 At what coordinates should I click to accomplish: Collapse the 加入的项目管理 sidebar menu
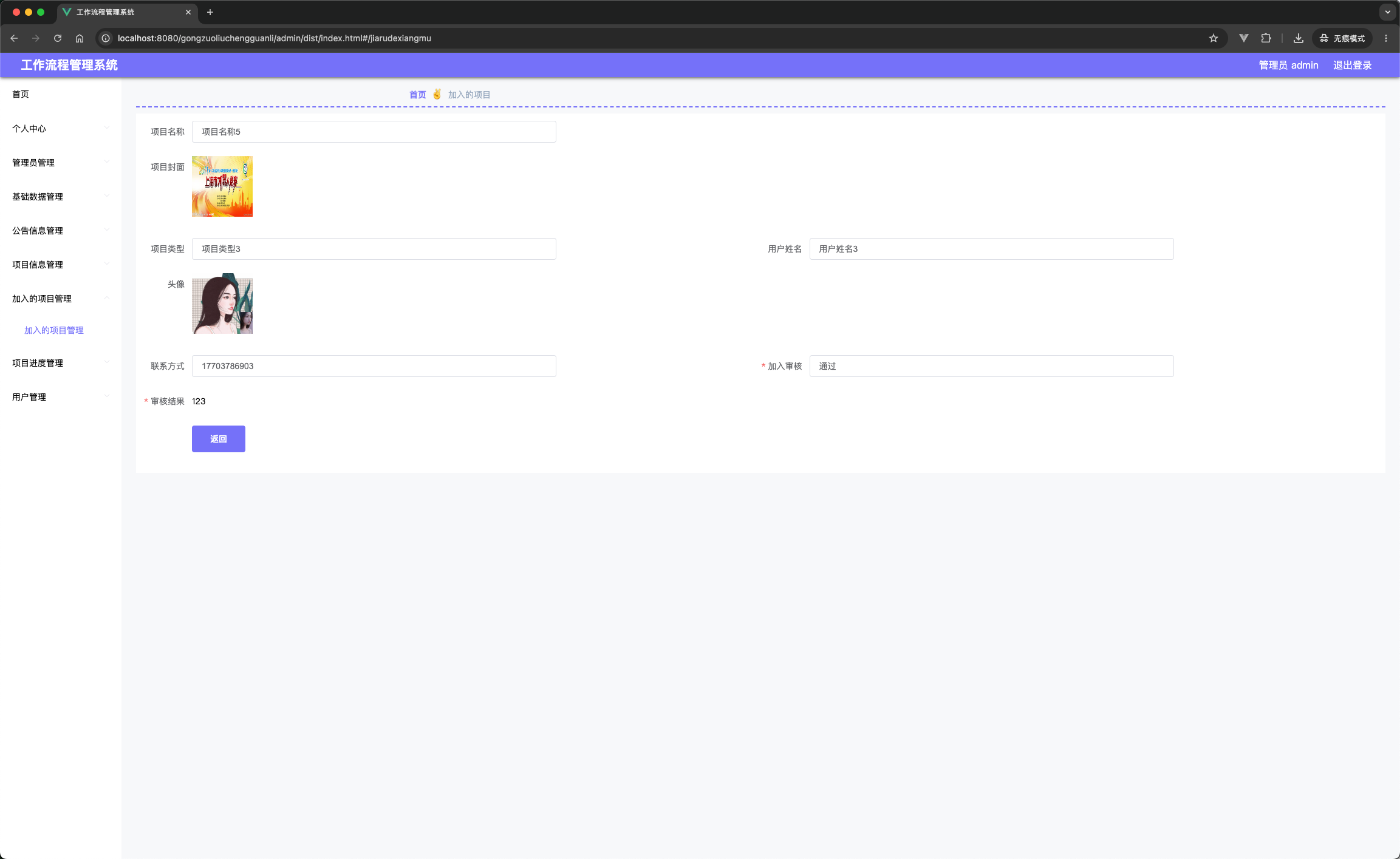61,299
